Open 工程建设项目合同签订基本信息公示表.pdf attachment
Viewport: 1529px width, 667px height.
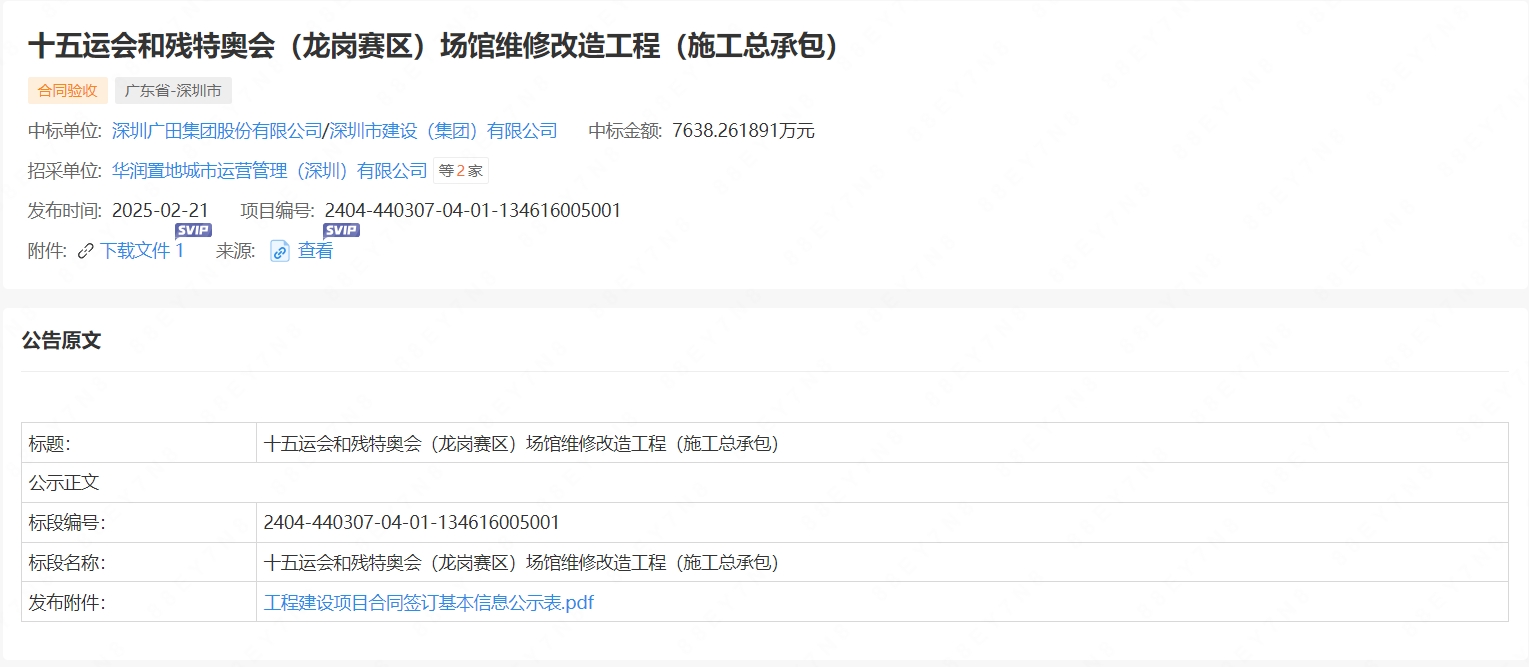(x=429, y=603)
